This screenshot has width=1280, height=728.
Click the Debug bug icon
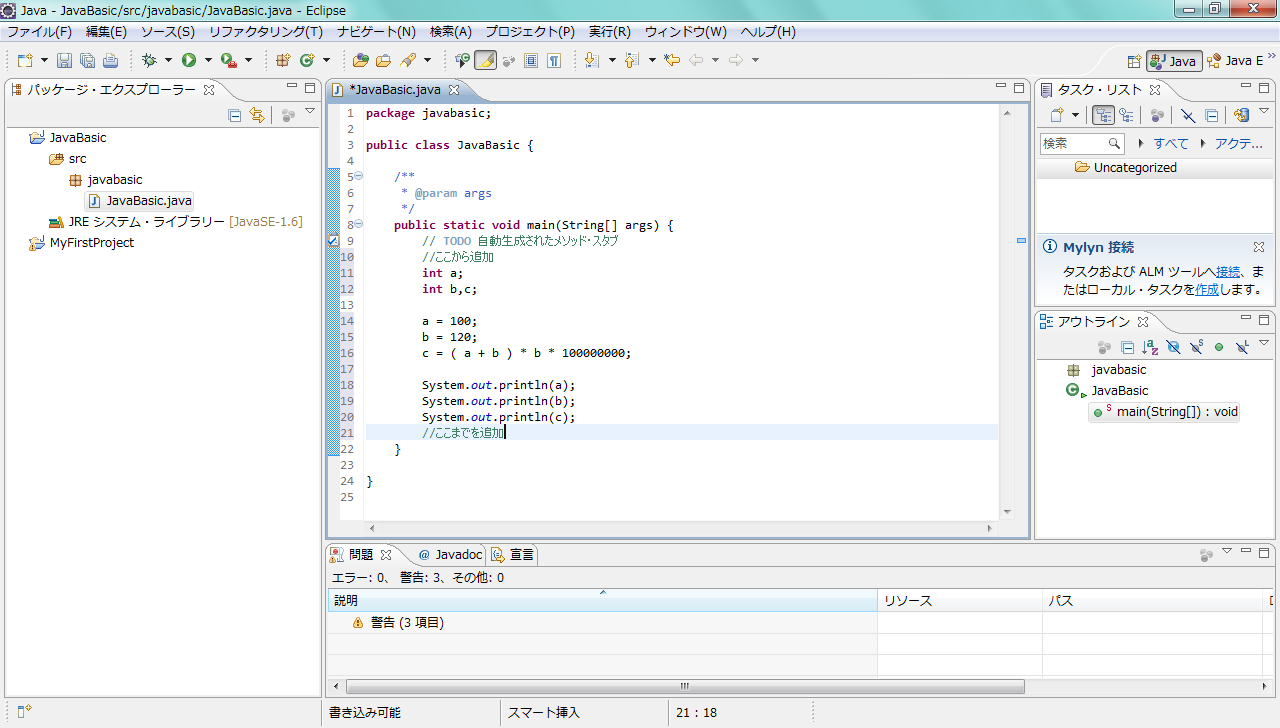149,60
